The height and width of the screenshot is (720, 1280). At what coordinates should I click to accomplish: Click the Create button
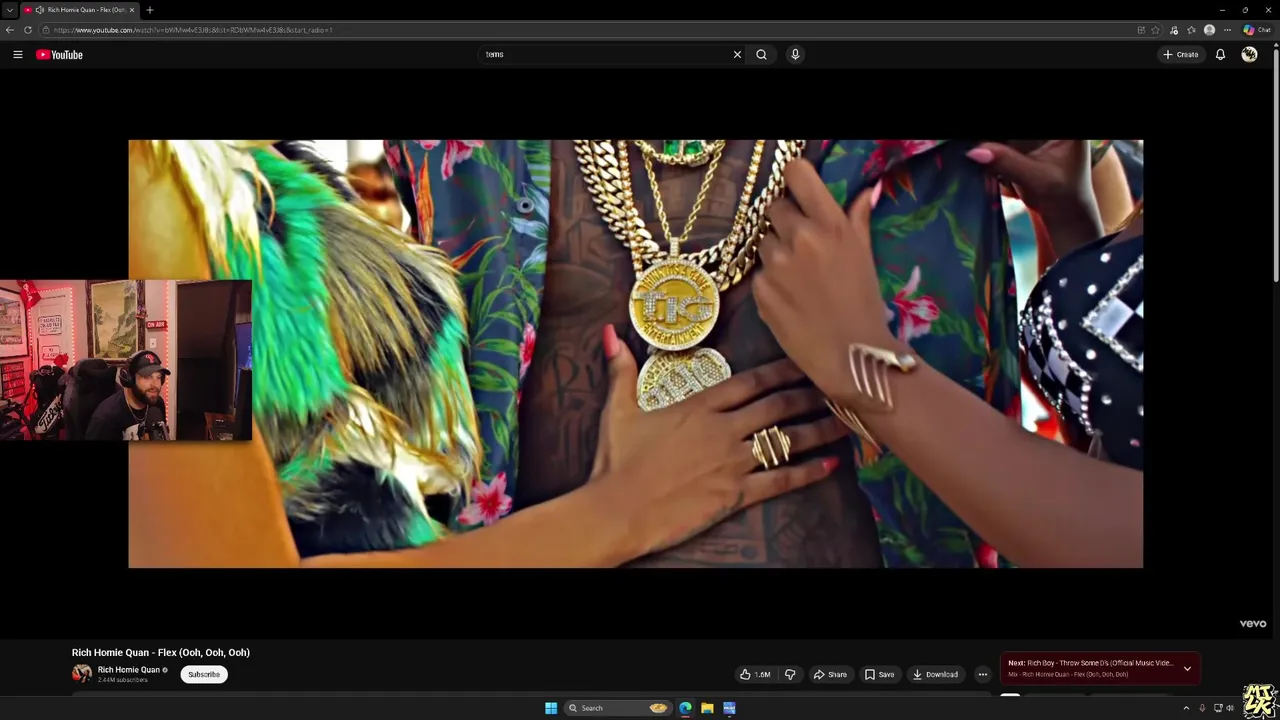point(1181,55)
